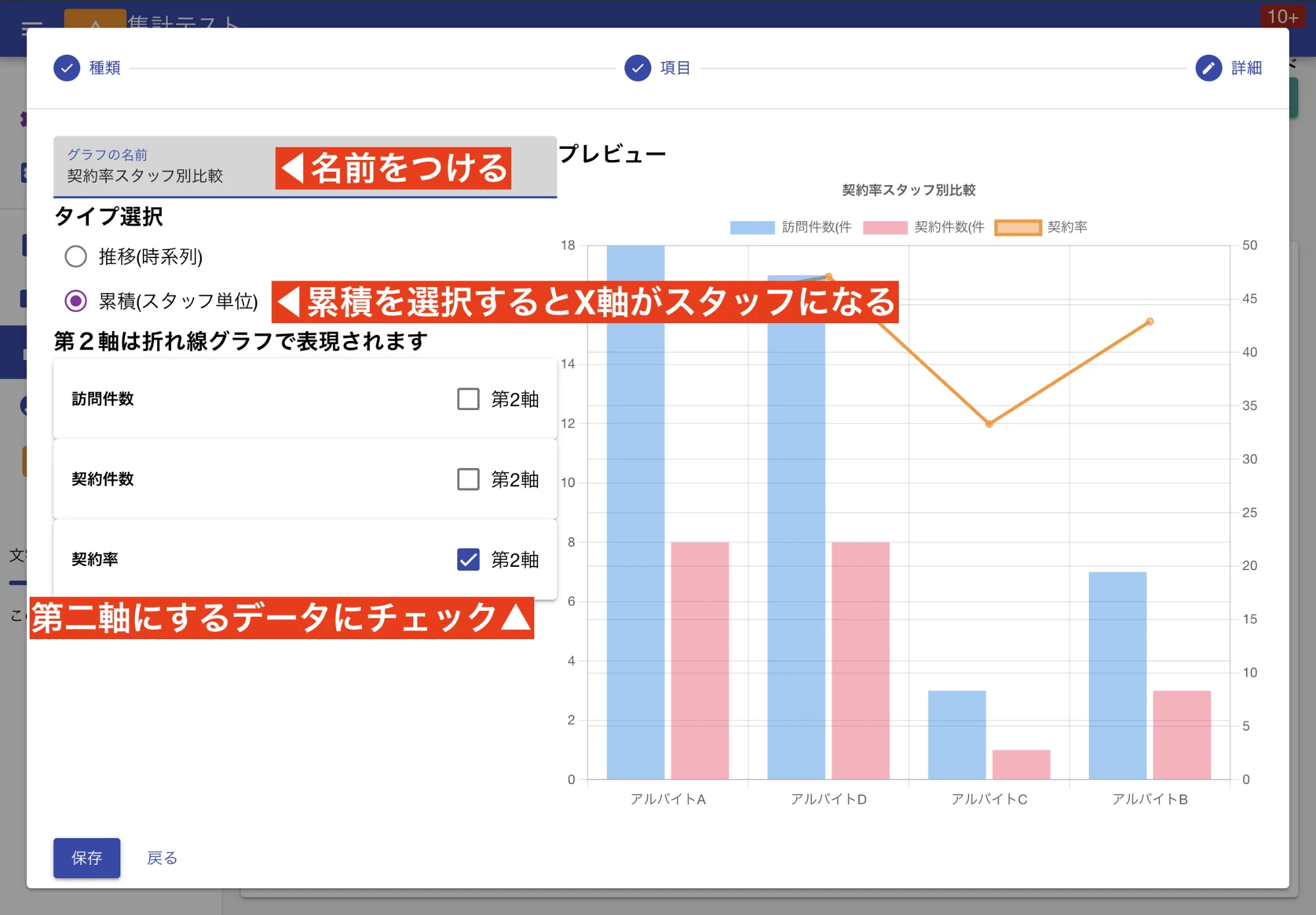Check 第2軸 for 訪問件数
The image size is (1316, 915).
tap(467, 398)
